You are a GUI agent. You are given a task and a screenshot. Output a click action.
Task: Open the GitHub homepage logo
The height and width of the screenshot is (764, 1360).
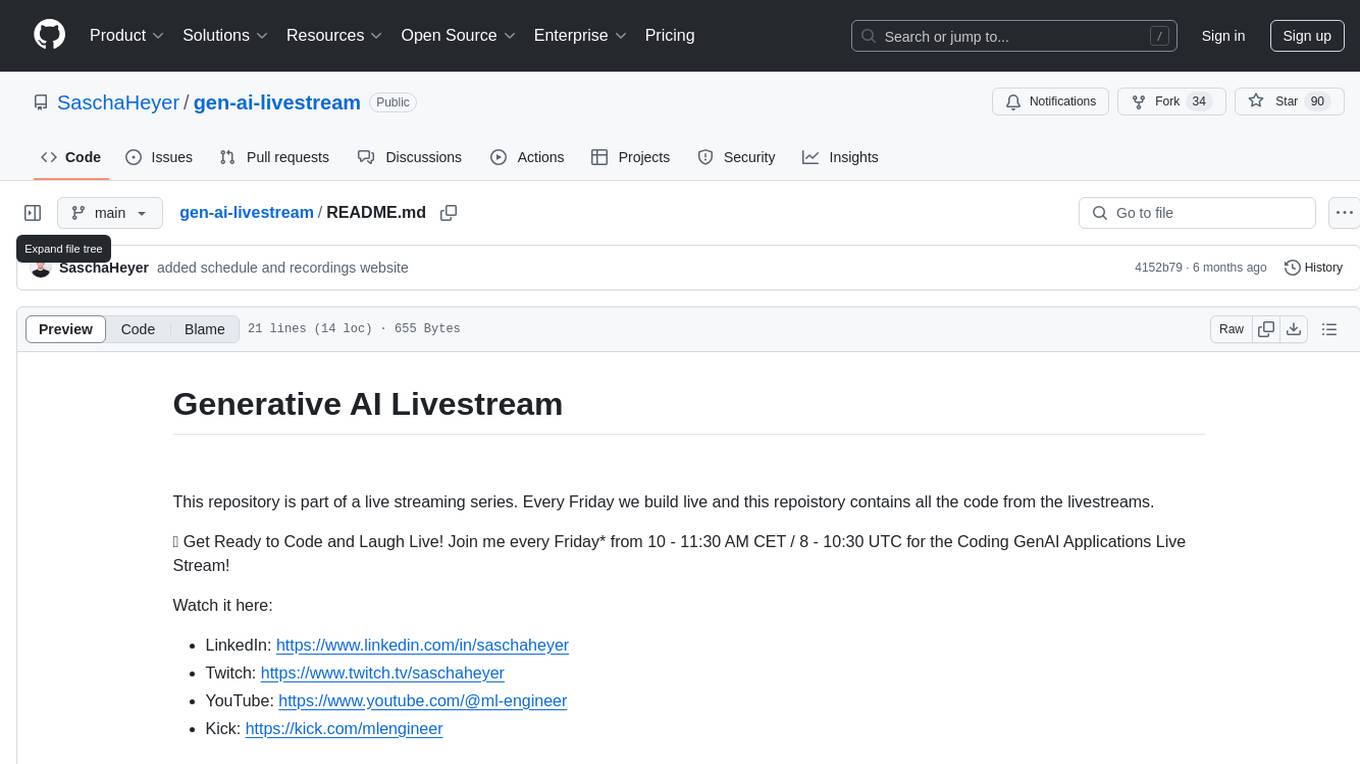coord(49,35)
